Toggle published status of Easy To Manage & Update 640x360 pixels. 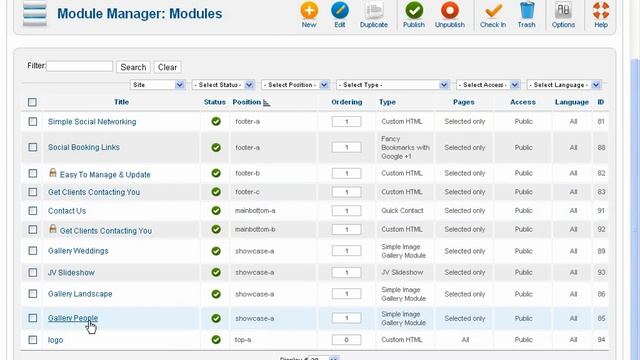pyautogui.click(x=216, y=173)
